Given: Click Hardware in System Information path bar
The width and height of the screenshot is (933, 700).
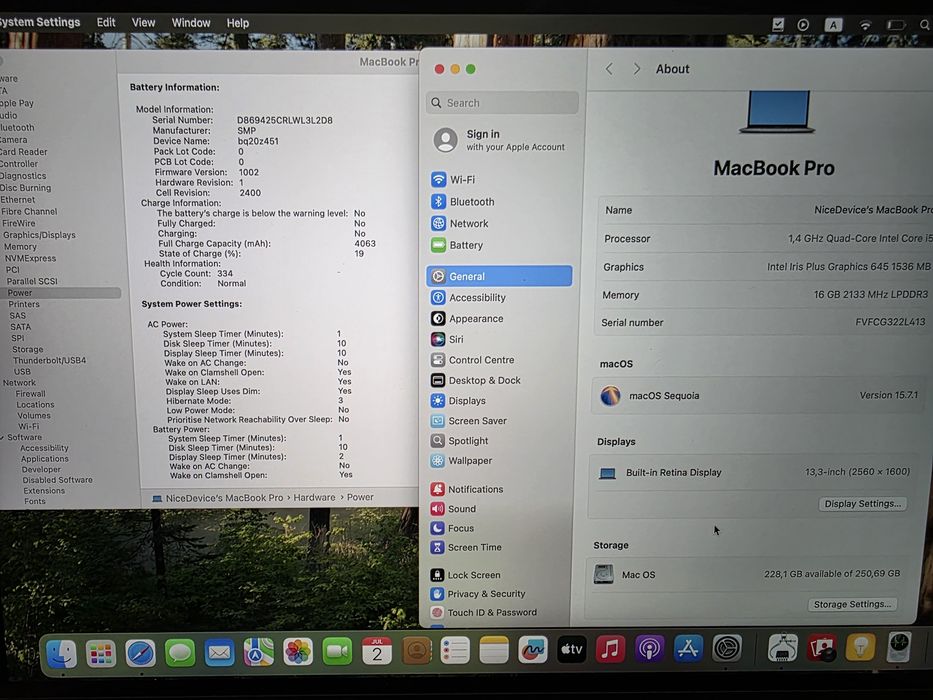Looking at the screenshot, I should [314, 497].
